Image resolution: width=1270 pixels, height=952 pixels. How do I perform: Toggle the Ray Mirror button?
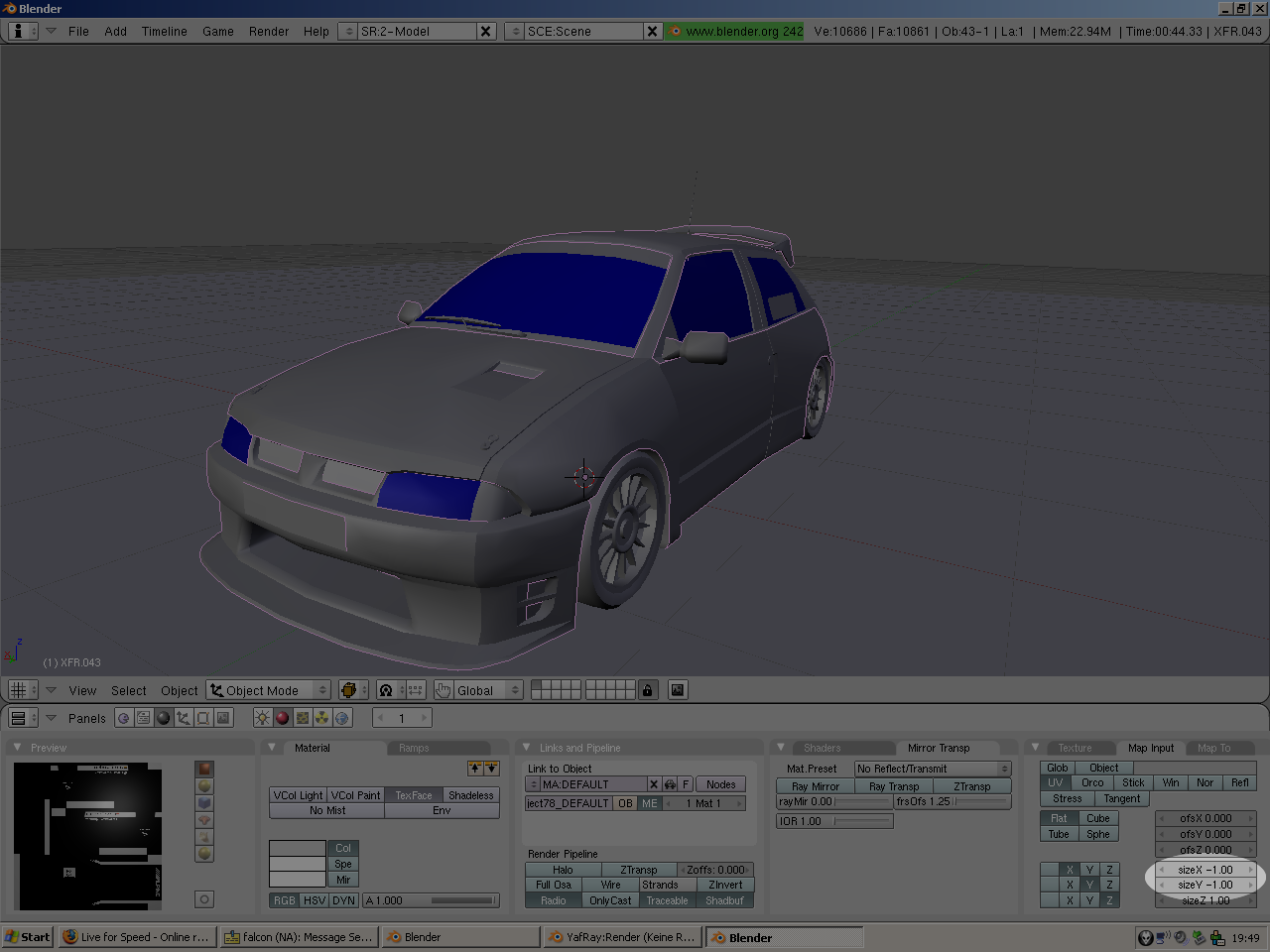point(816,786)
